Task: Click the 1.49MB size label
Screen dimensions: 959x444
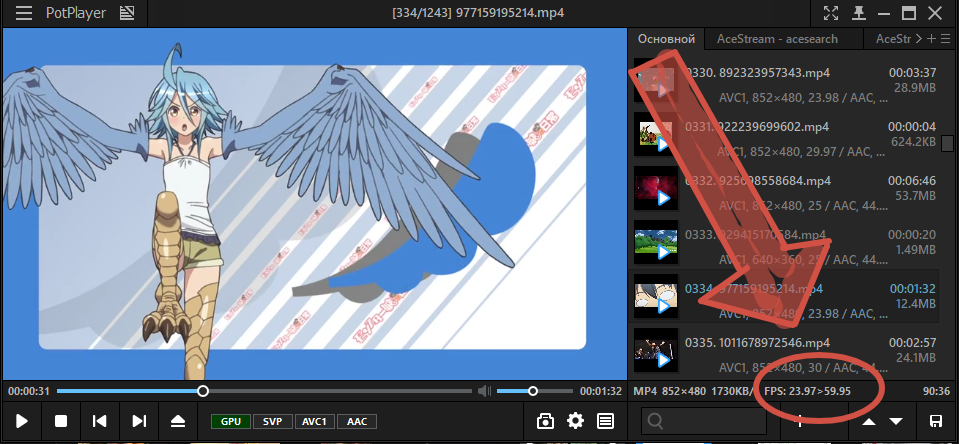Action: (915, 250)
